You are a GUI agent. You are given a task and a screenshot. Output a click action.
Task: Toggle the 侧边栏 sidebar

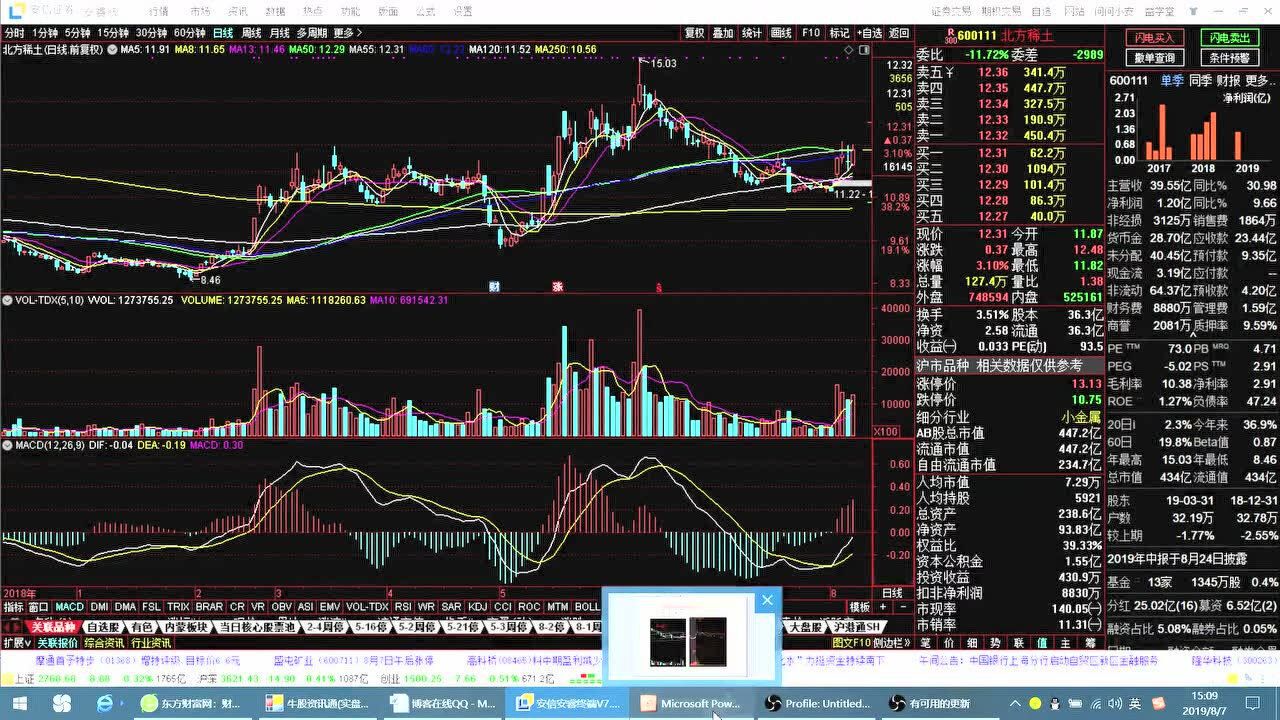[x=893, y=643]
